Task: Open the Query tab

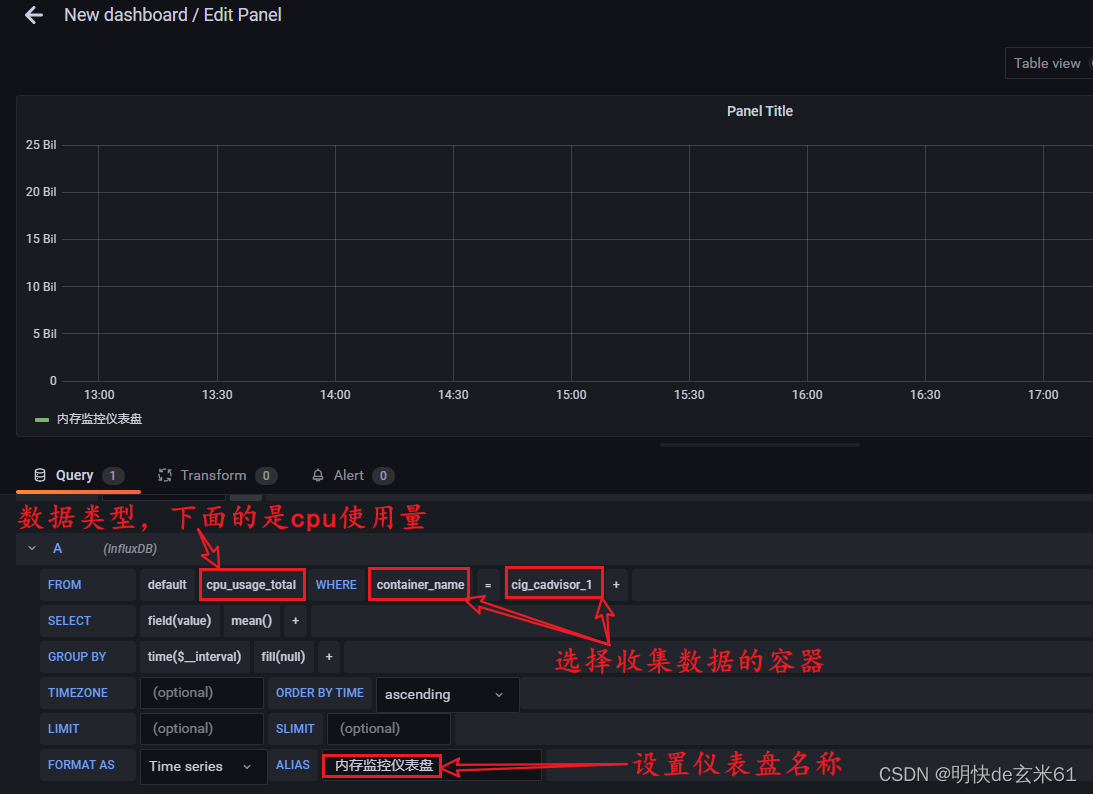Action: tap(78, 475)
